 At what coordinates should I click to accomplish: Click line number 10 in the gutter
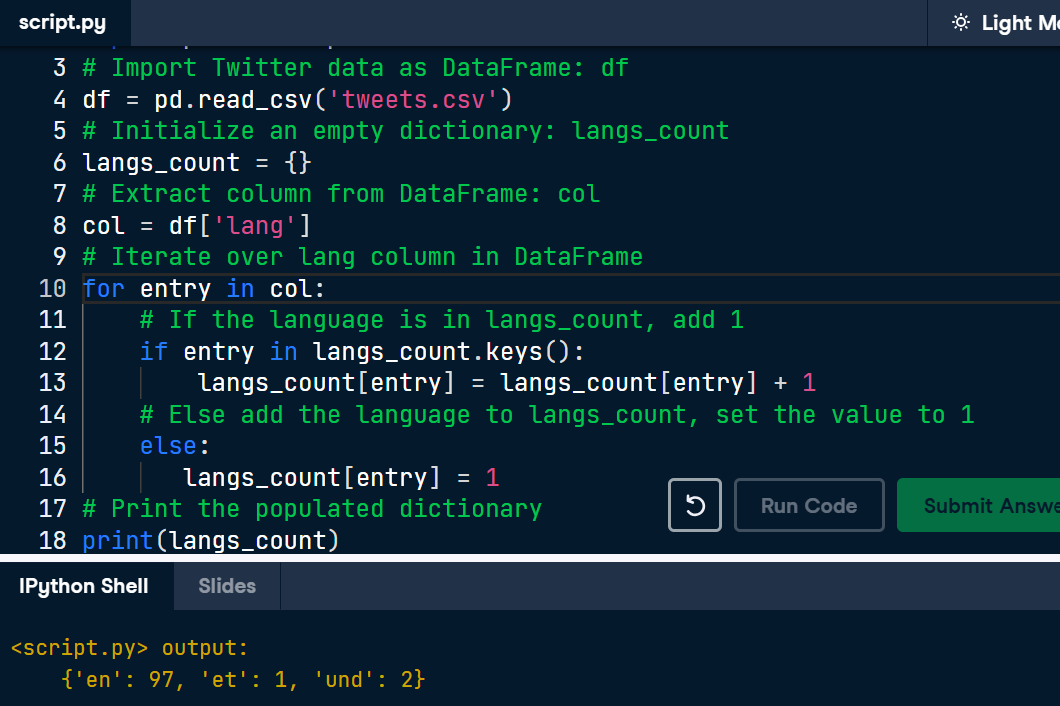(x=52, y=289)
